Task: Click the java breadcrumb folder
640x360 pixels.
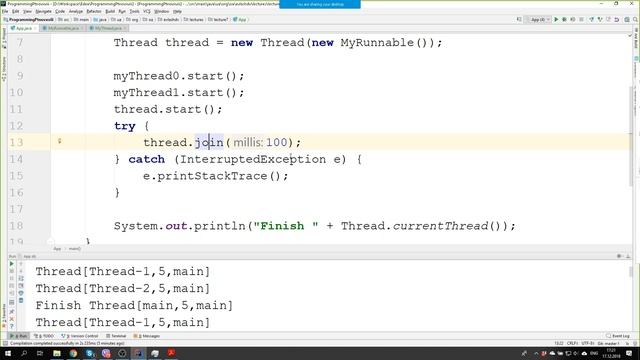Action: [100, 20]
